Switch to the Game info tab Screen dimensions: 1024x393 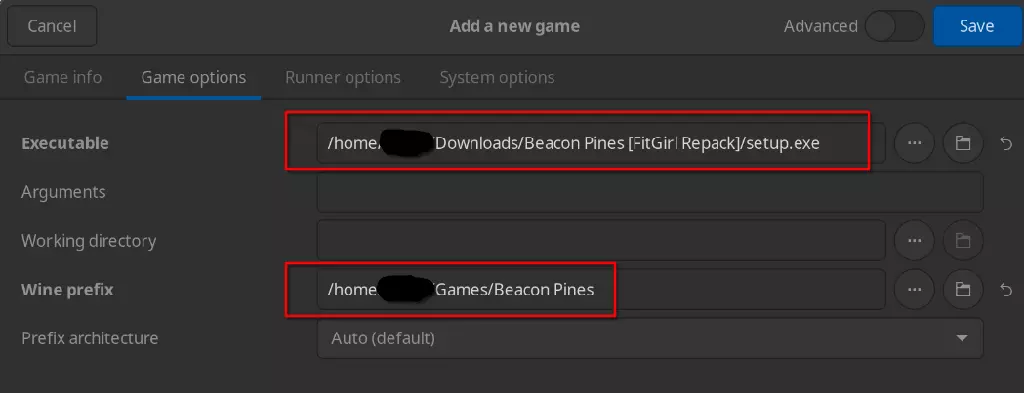[63, 78]
